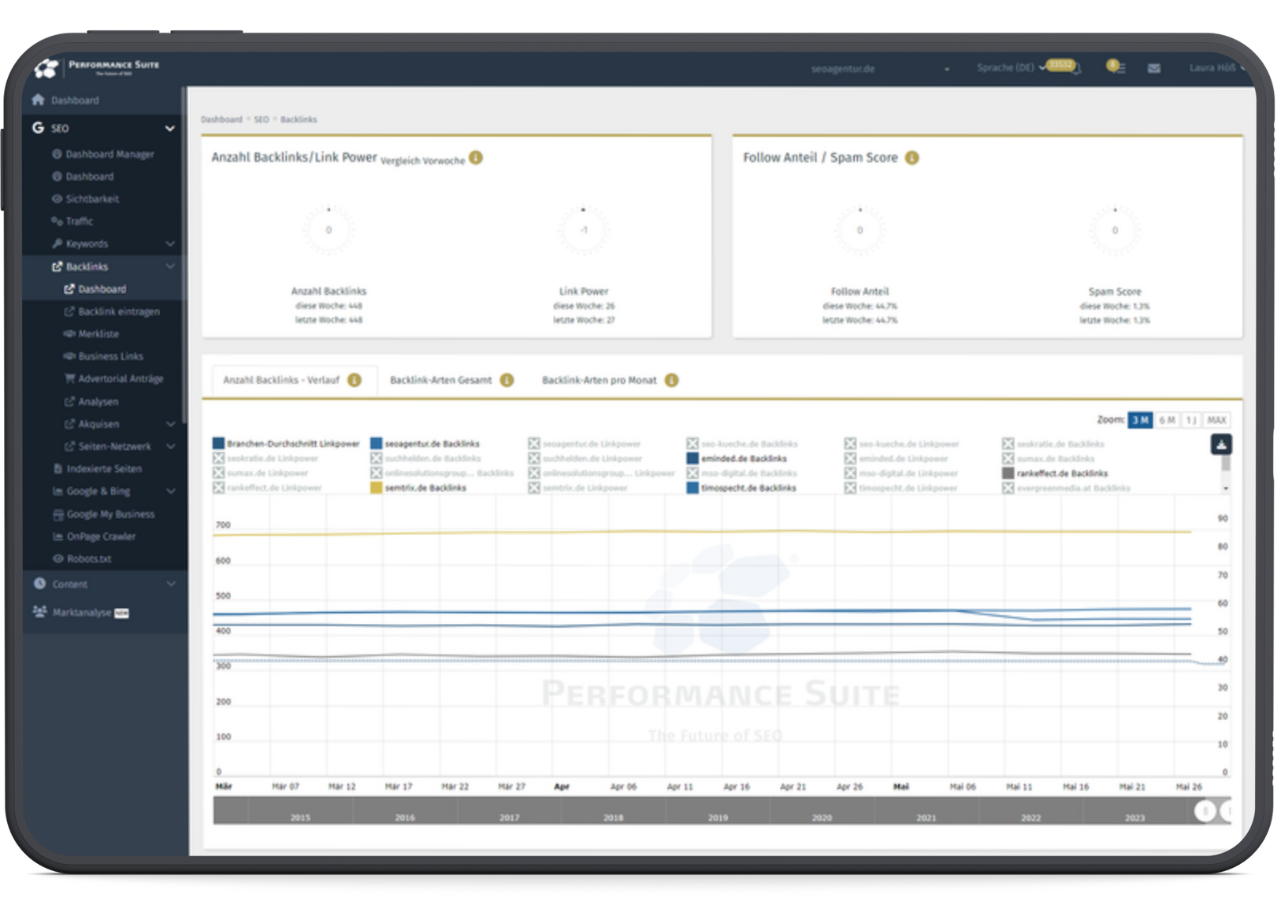Open the task list icon in header
This screenshot has width=1280, height=924.
(x=1116, y=67)
